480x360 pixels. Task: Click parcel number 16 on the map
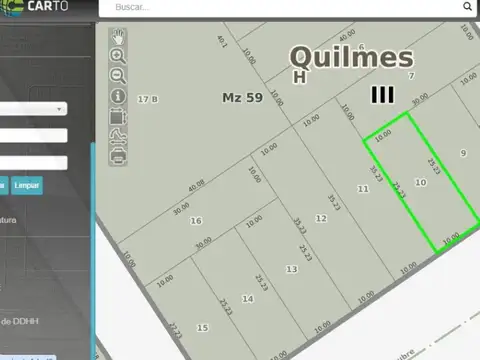coord(196,221)
